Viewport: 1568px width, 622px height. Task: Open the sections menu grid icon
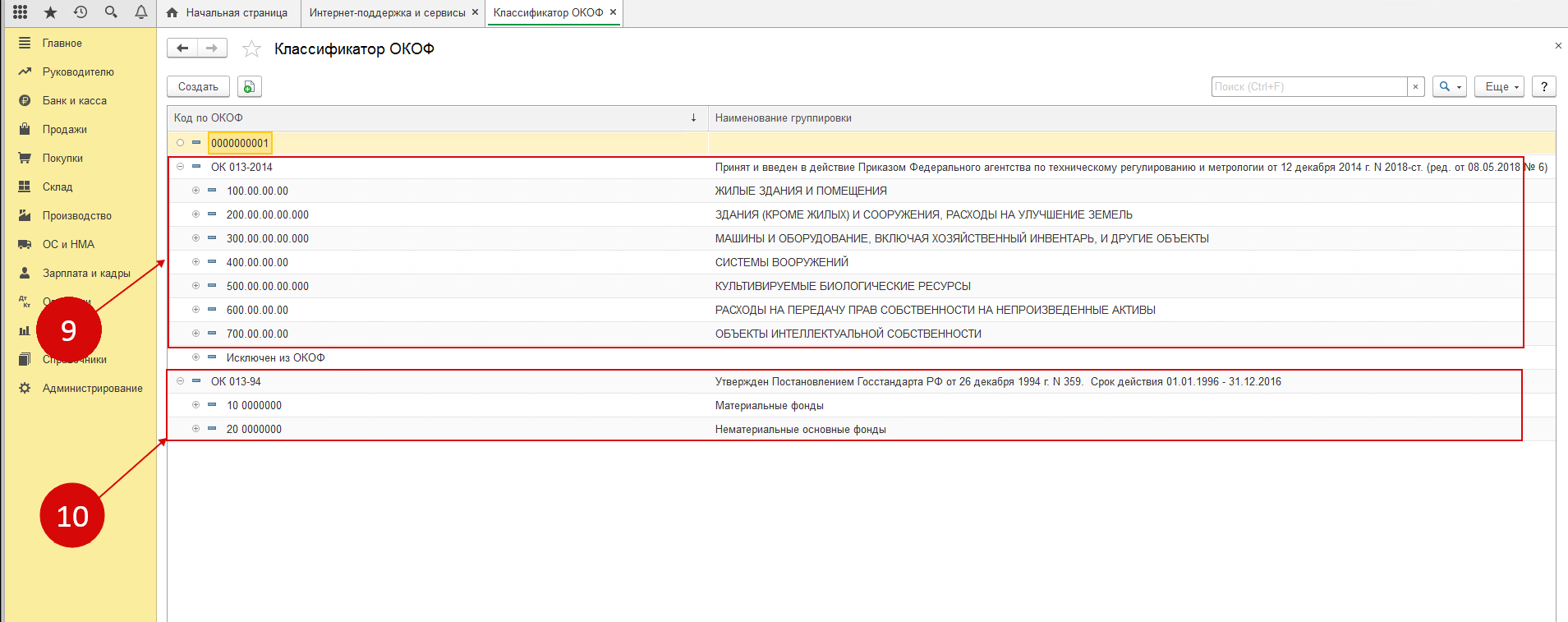21,12
